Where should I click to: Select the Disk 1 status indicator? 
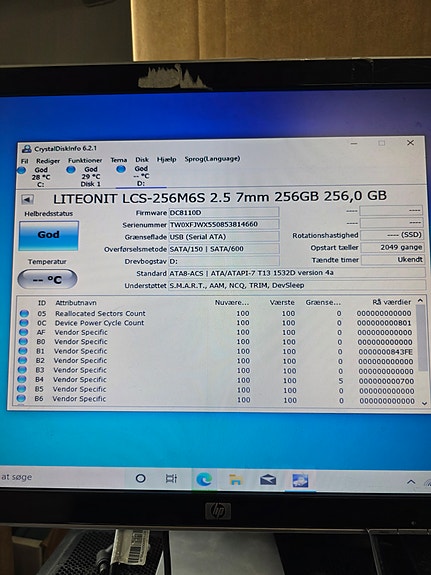[85, 176]
